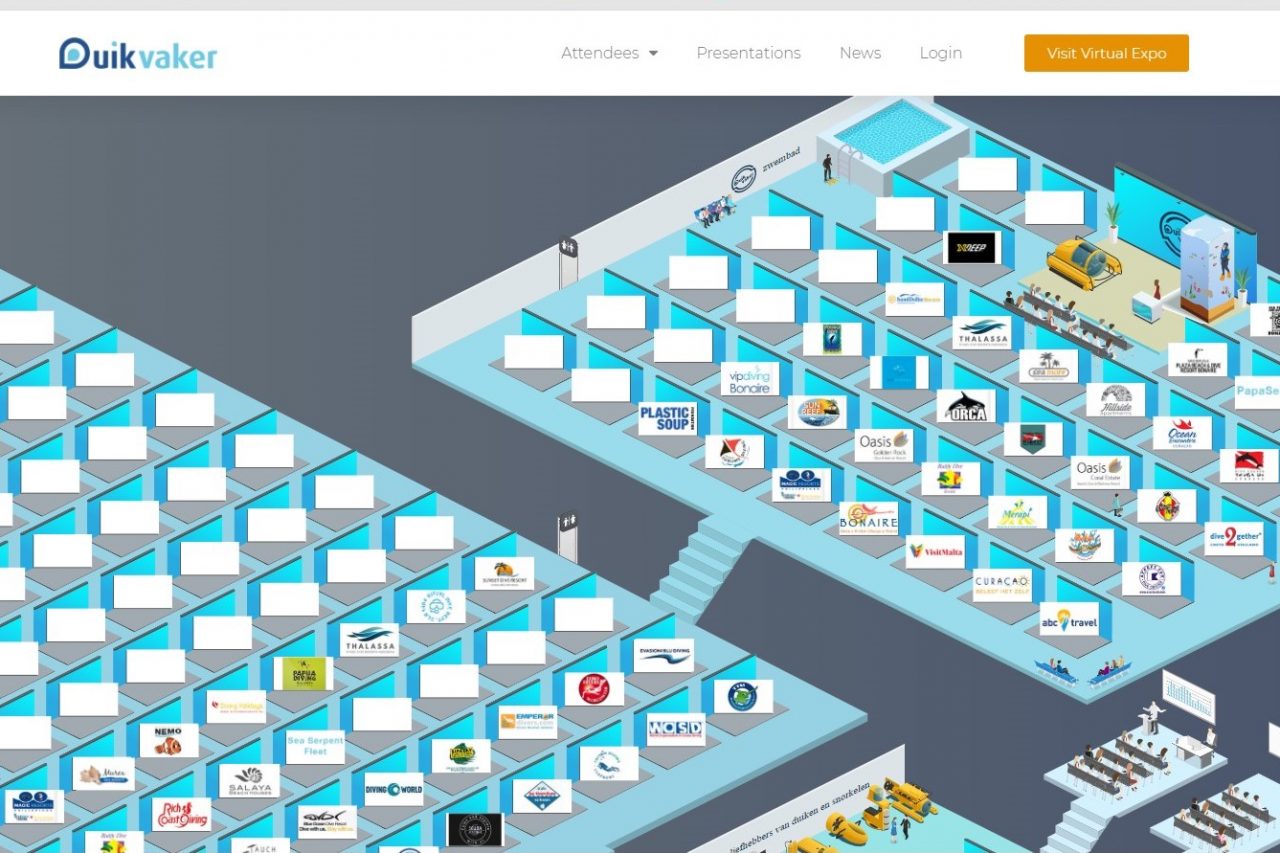The image size is (1280, 853).
Task: Click the swimming pool (zwembad)
Action: (x=893, y=135)
